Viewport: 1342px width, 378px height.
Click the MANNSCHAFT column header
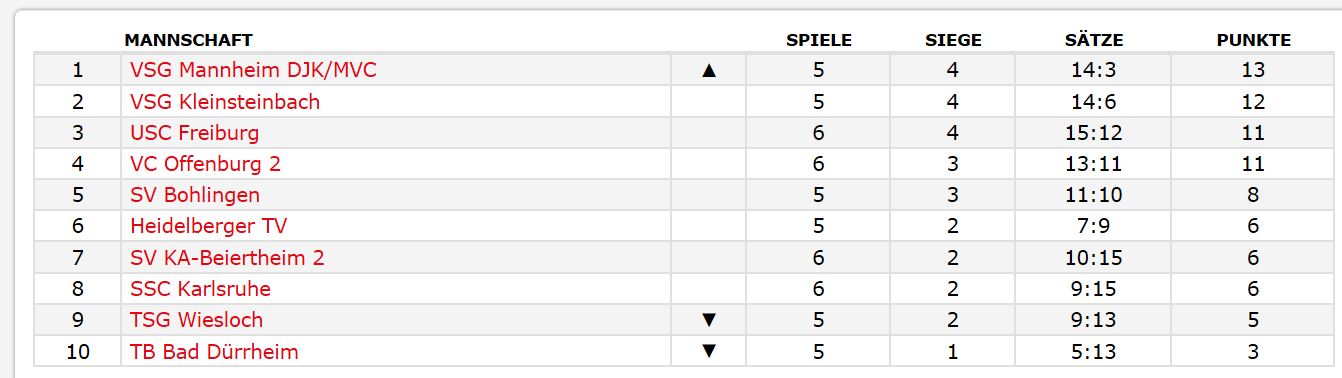point(188,40)
